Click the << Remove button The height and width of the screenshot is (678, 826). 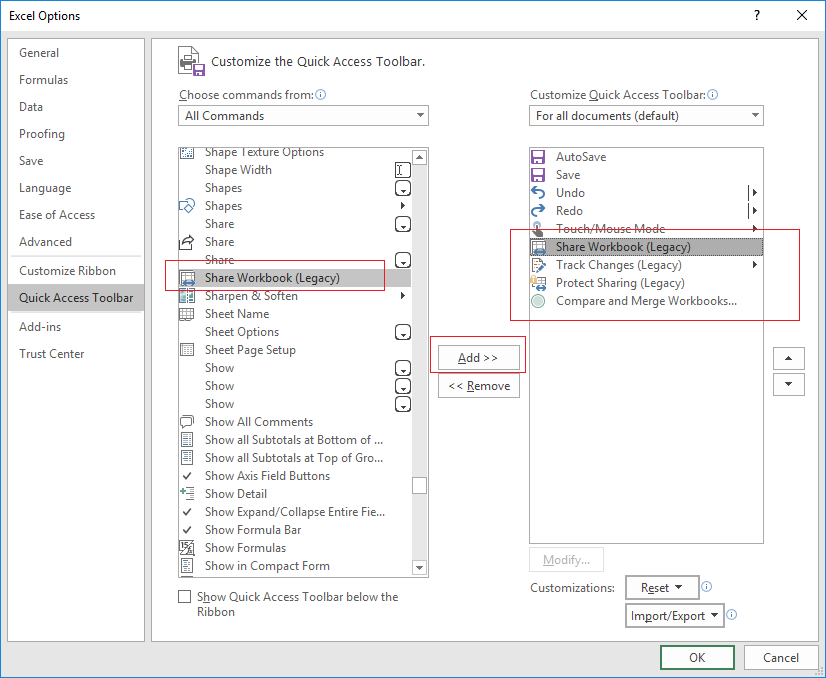coord(479,386)
